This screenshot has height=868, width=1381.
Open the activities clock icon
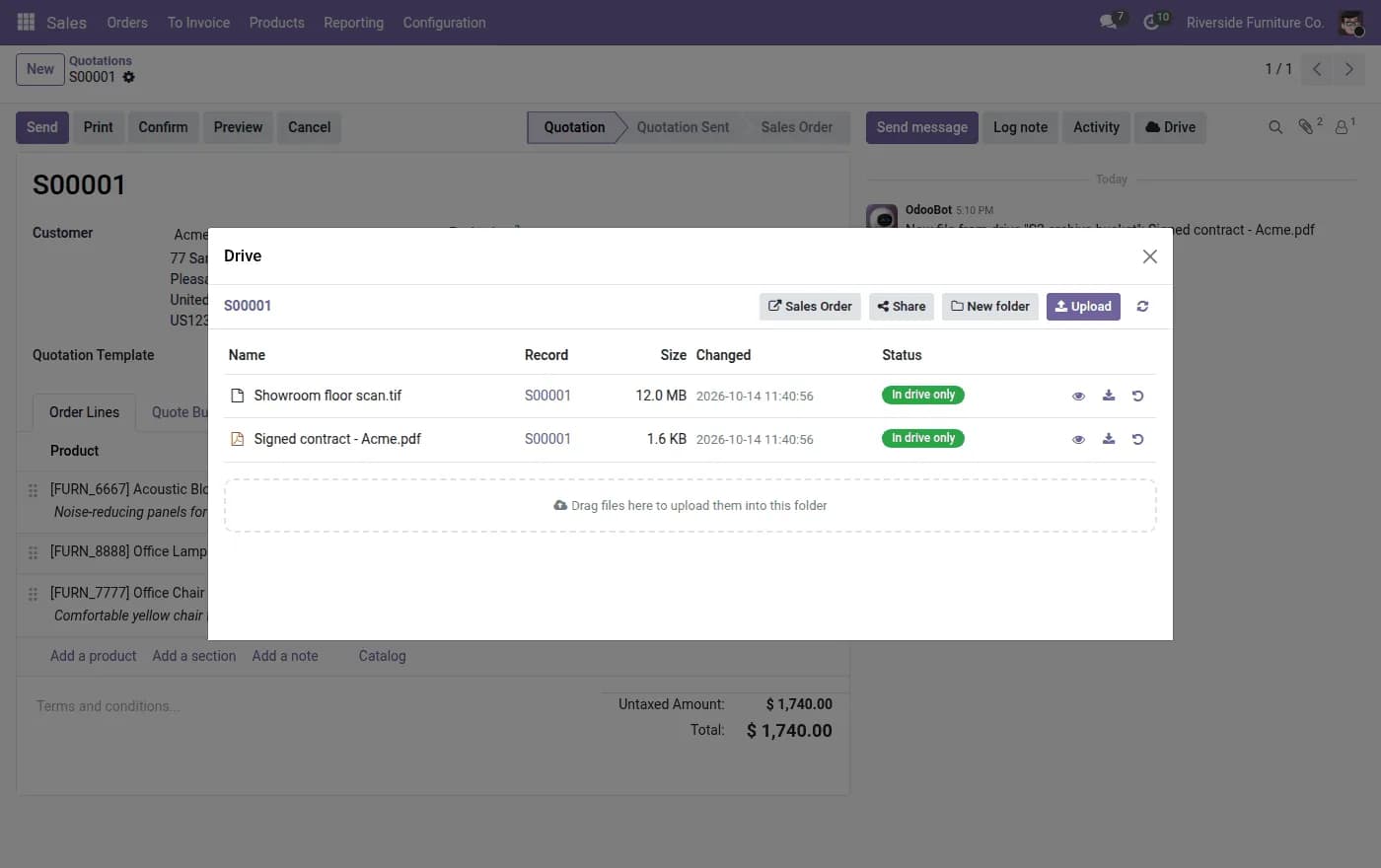1152,22
